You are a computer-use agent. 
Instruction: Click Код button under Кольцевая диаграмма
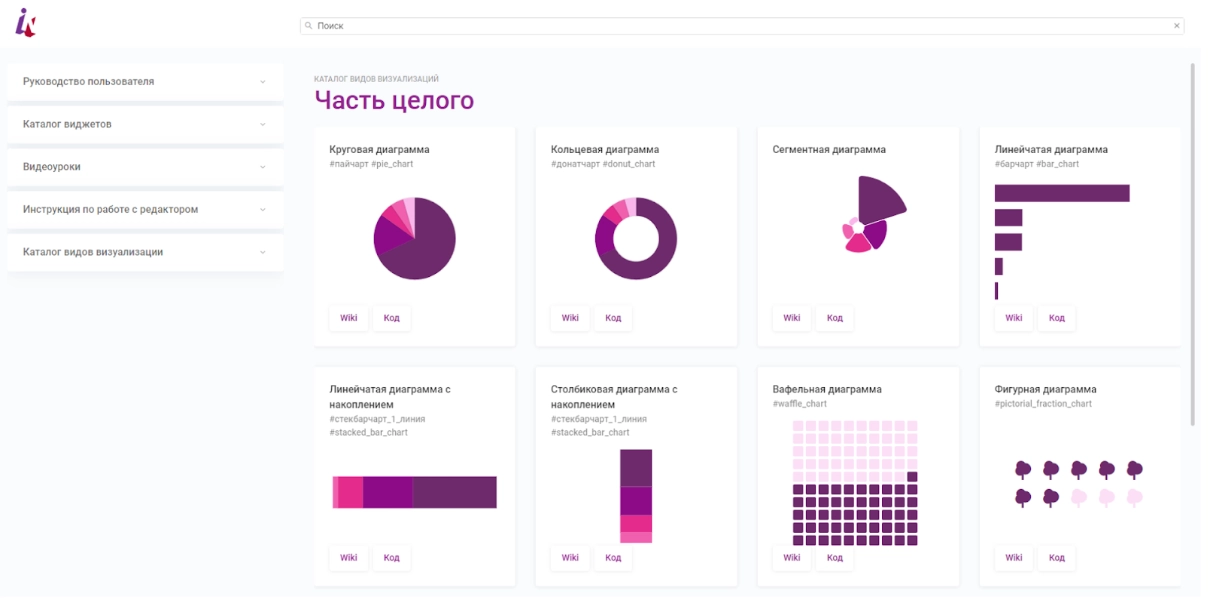click(613, 318)
